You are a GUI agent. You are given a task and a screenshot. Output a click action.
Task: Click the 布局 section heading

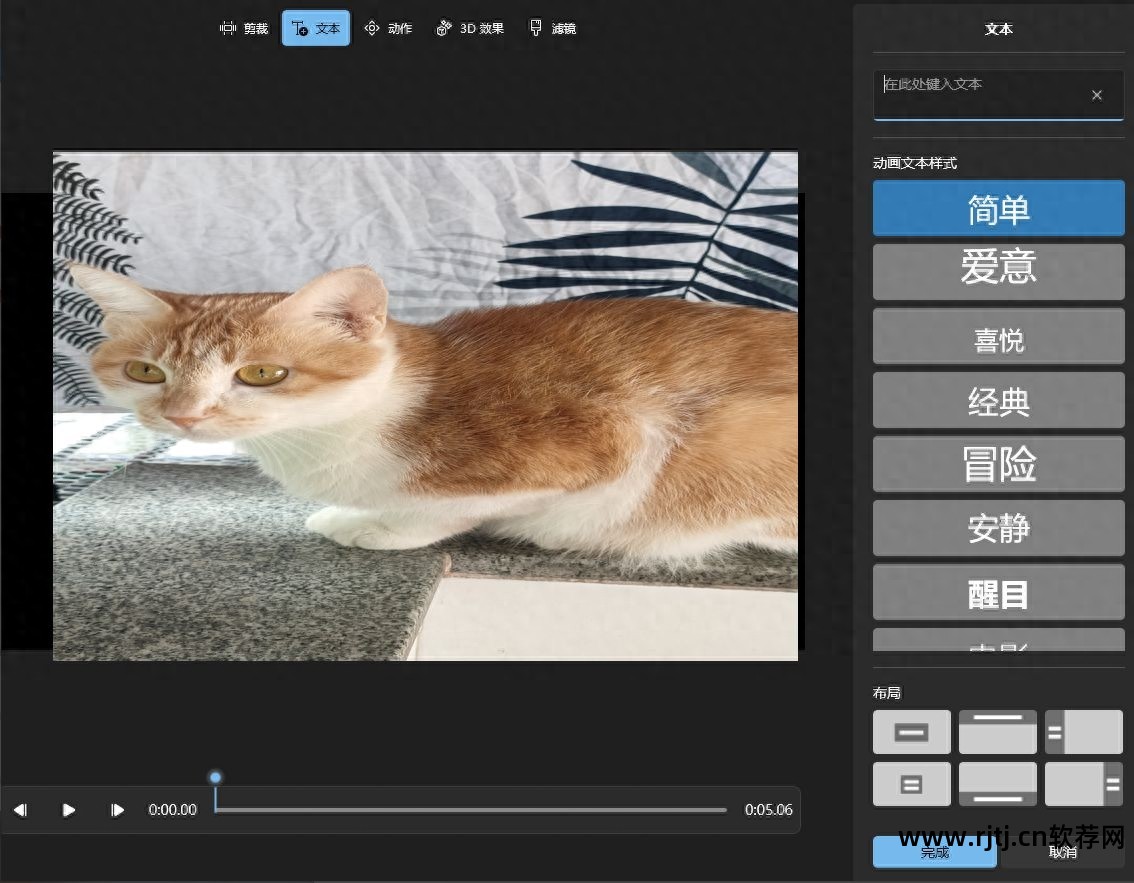[x=887, y=693]
